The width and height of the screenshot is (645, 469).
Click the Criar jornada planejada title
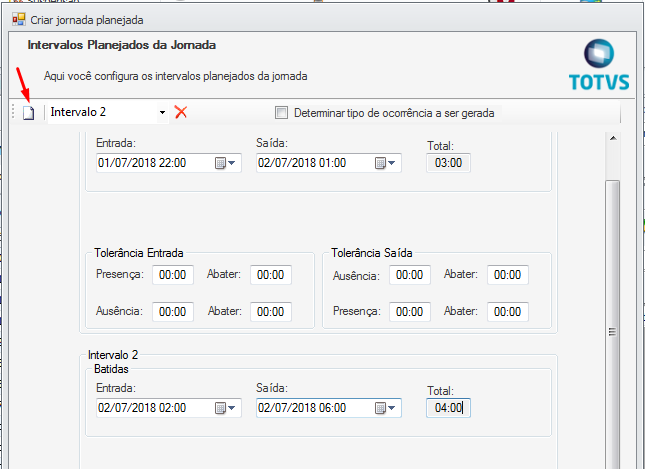(x=87, y=20)
